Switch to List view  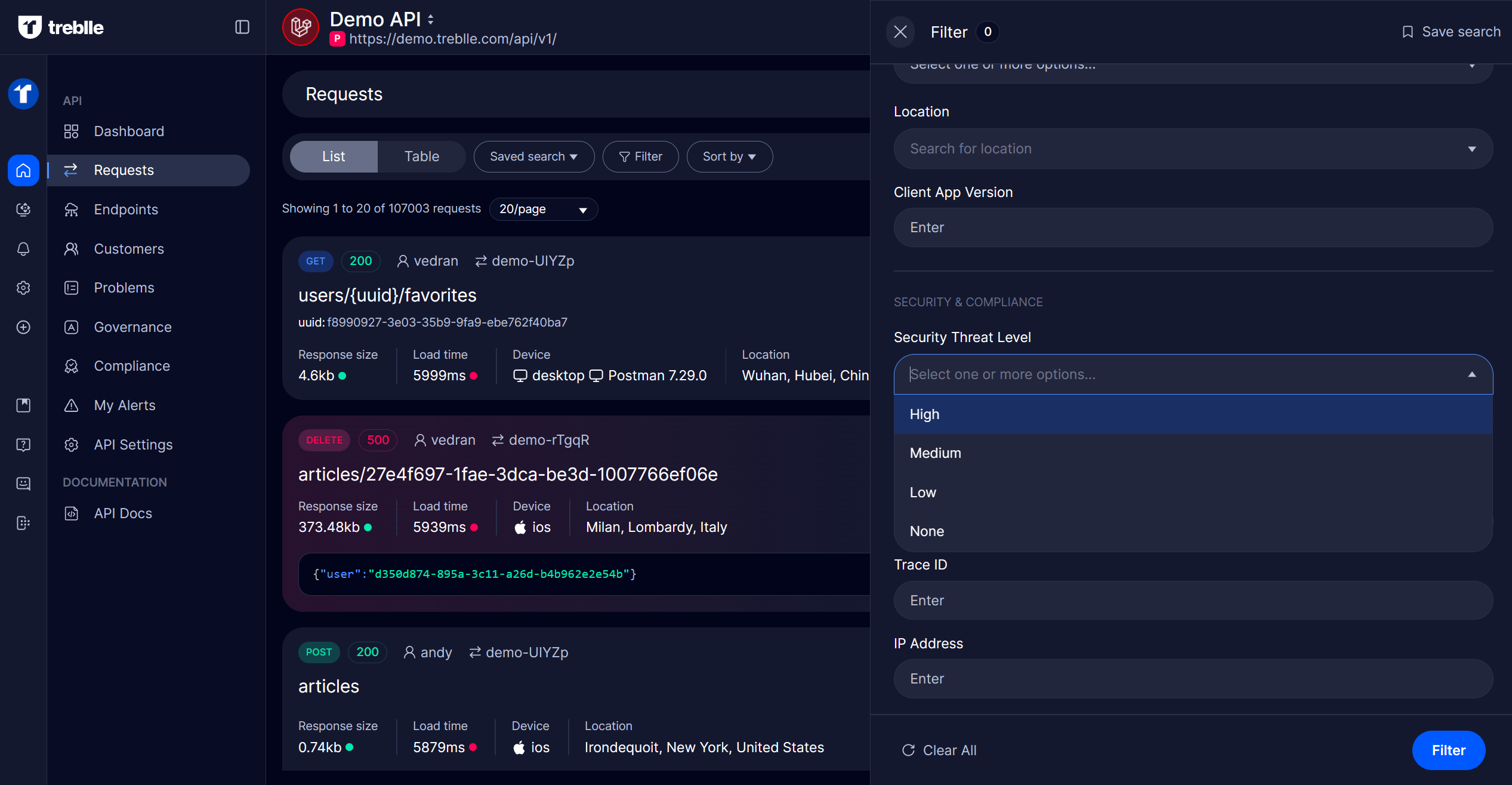(x=334, y=156)
